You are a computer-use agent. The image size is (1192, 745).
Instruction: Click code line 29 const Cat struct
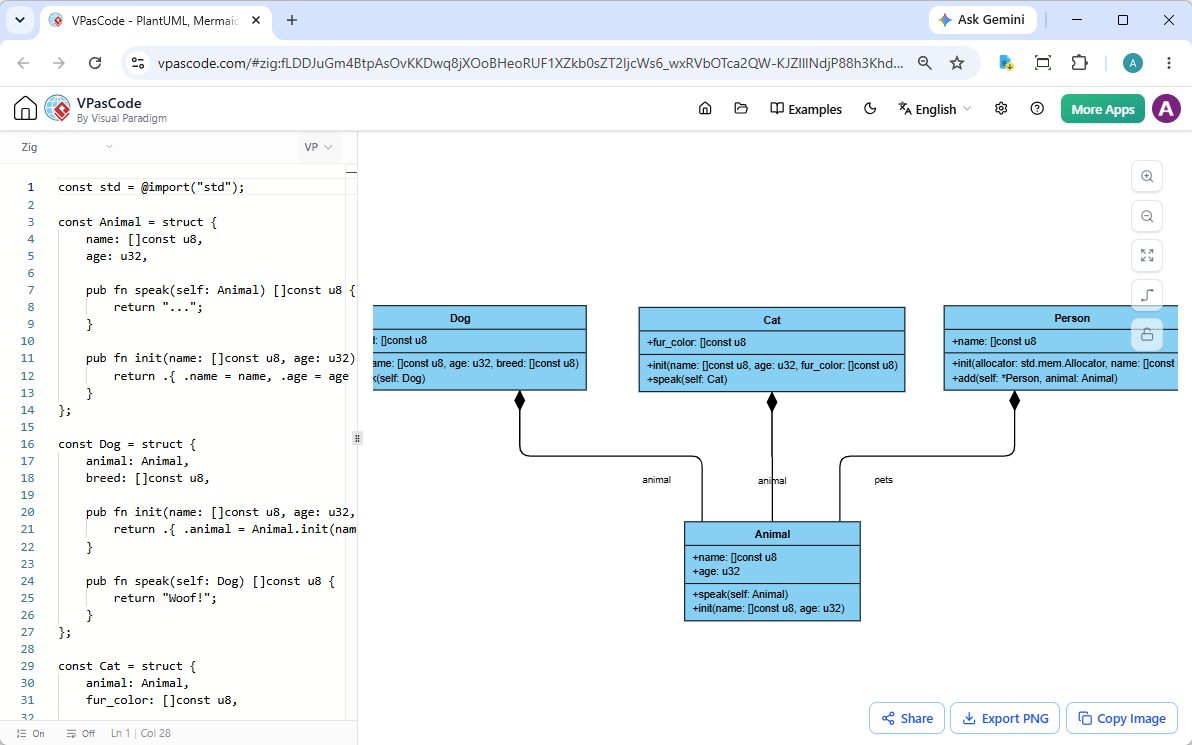[127, 666]
